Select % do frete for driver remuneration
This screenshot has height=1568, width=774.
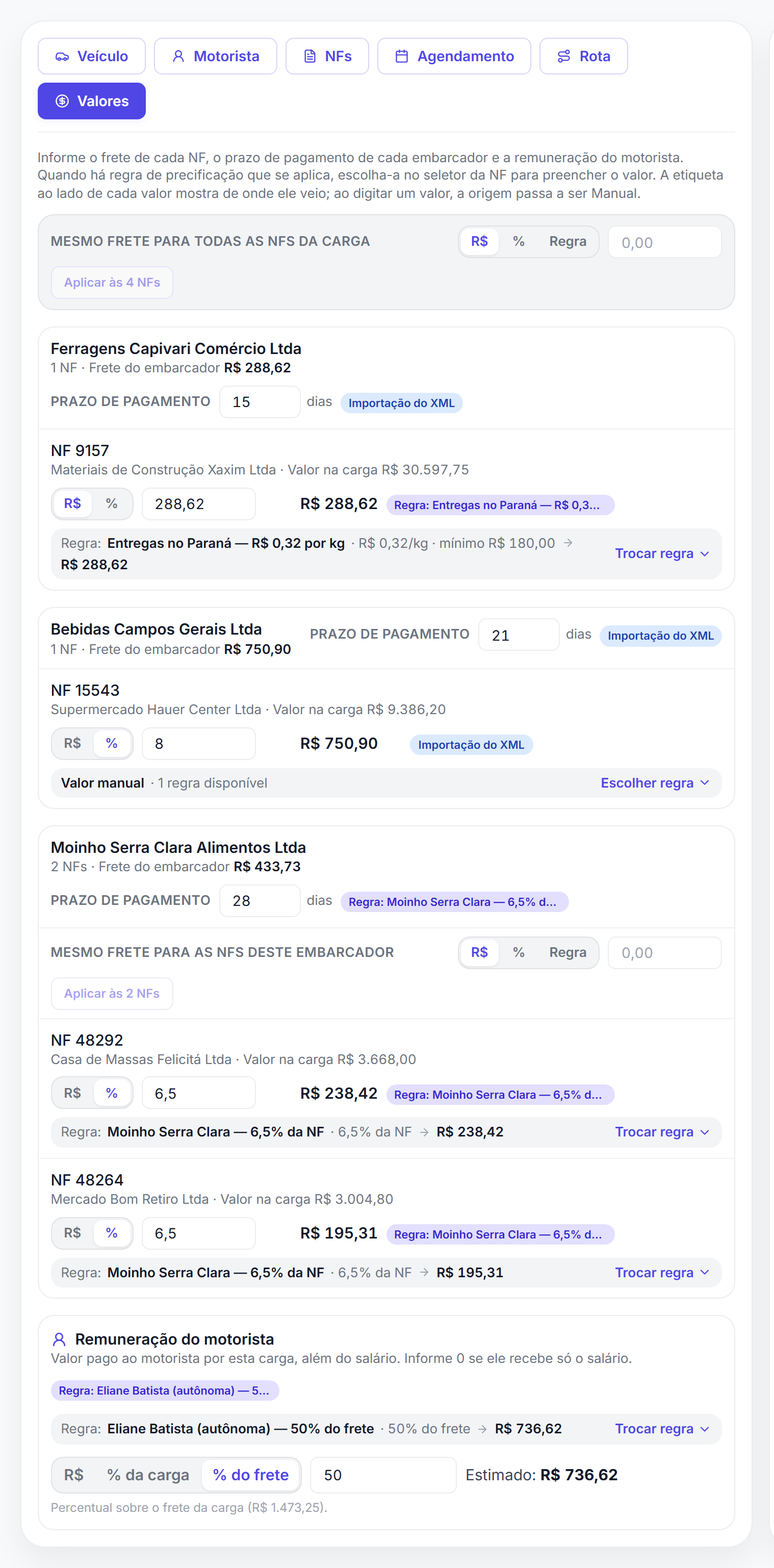pos(251,1475)
